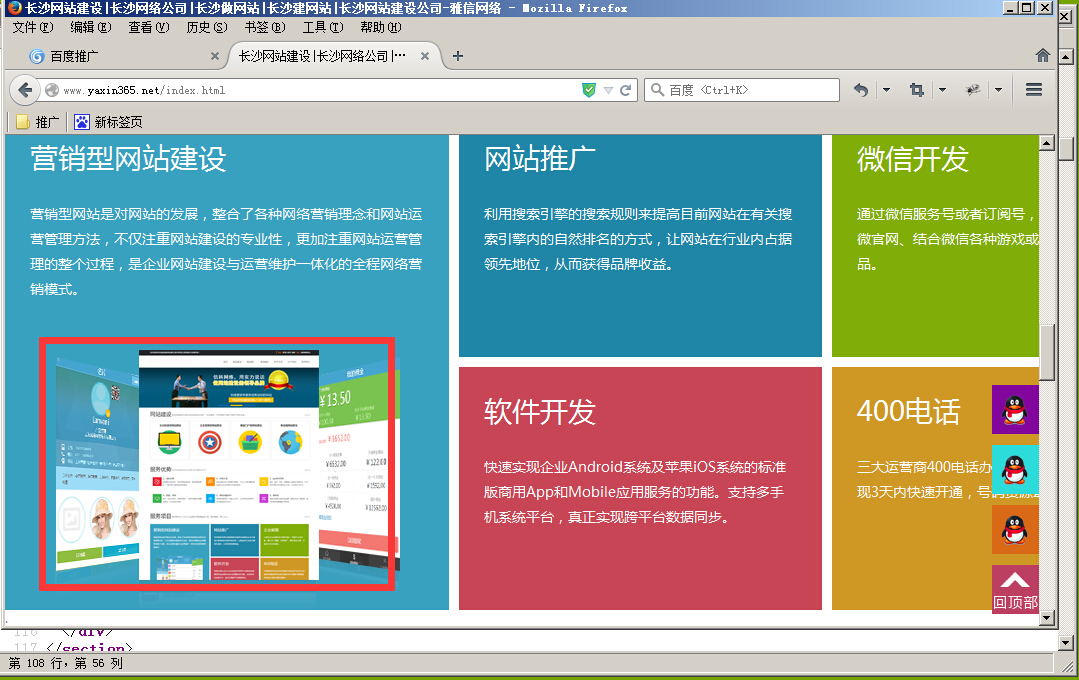The width and height of the screenshot is (1079, 680).
Task: Reload the page with the refresh icon
Action: (x=626, y=90)
